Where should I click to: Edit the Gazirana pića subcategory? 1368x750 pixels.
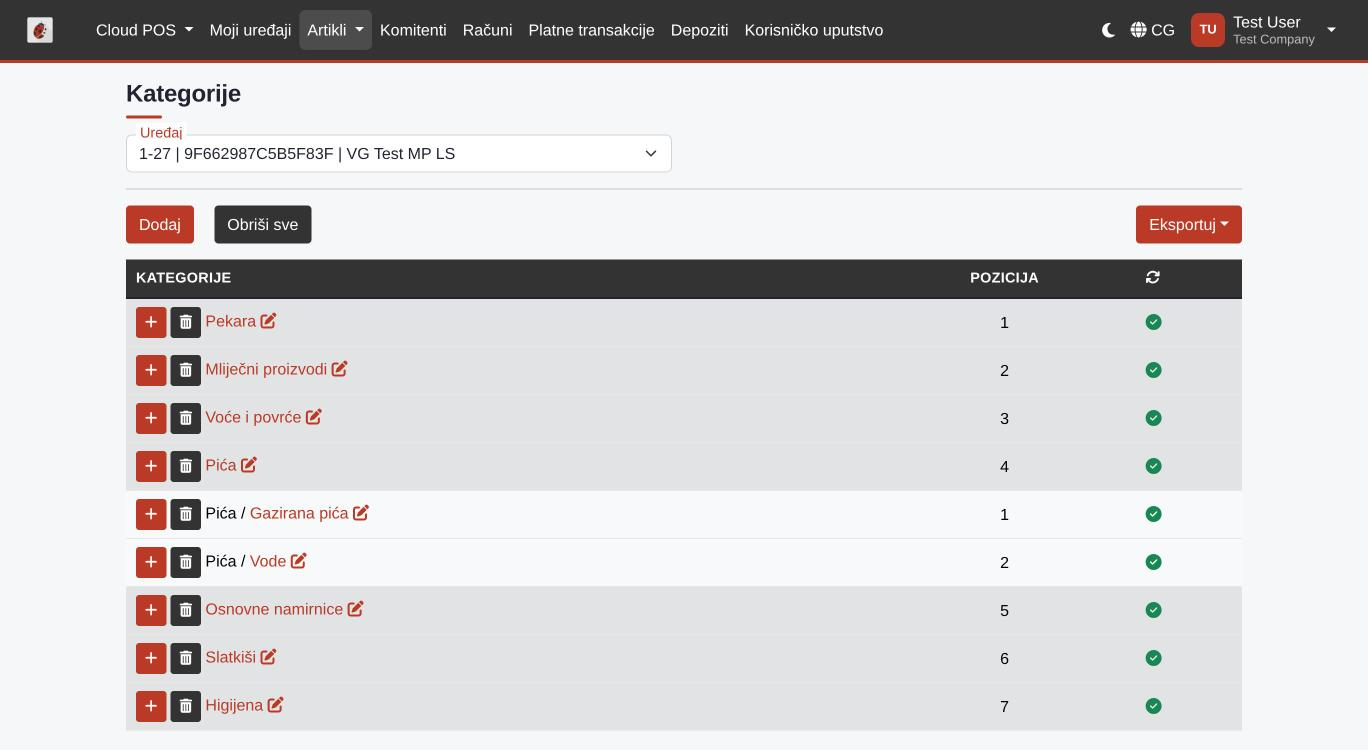[x=361, y=513]
